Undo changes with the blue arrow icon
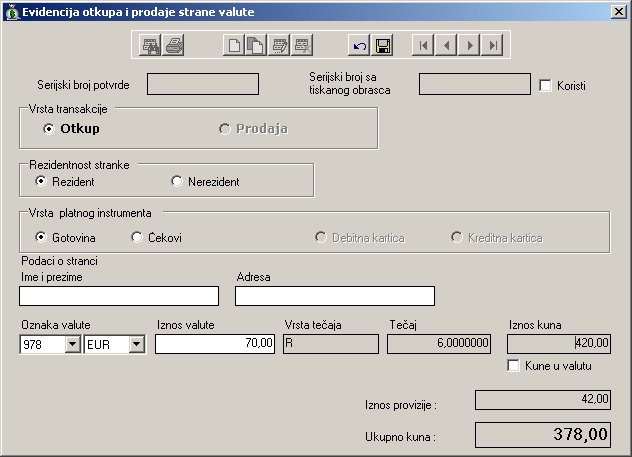Screen dimensions: 632x457 (x=360, y=45)
